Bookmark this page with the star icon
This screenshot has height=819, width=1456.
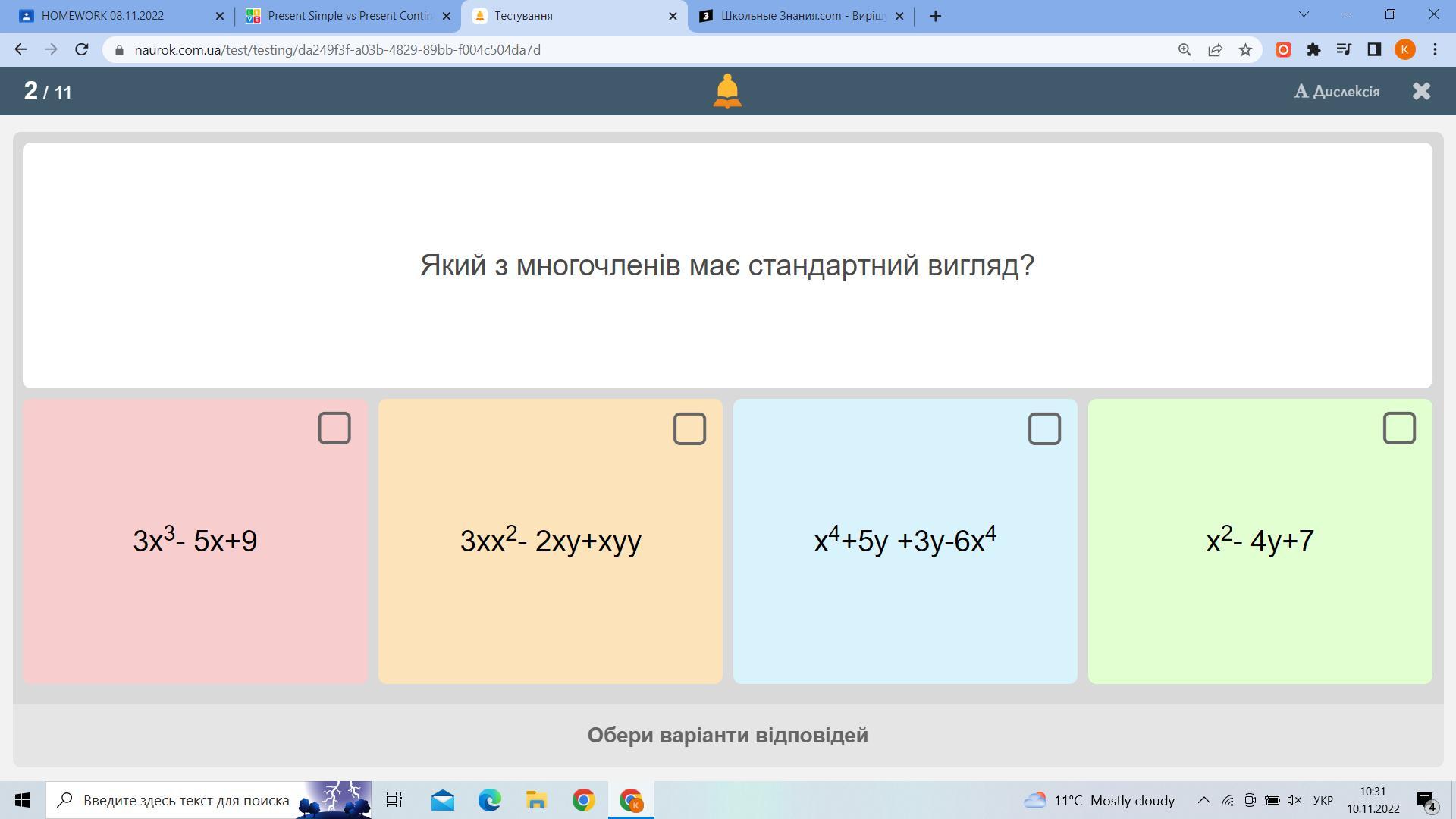coord(1245,50)
